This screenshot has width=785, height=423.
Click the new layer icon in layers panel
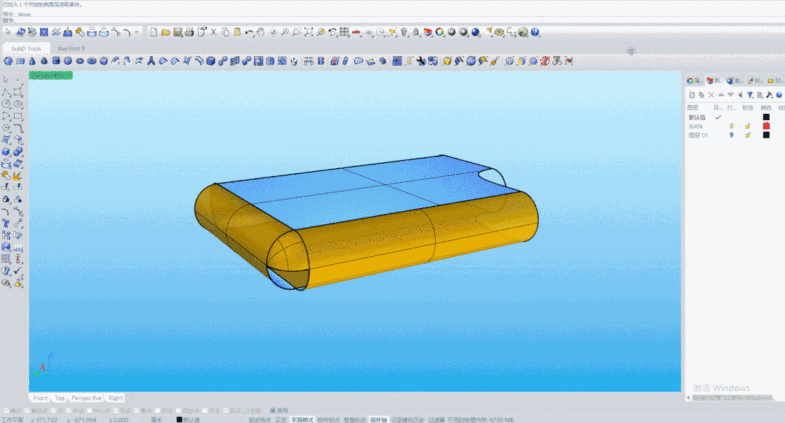(691, 94)
